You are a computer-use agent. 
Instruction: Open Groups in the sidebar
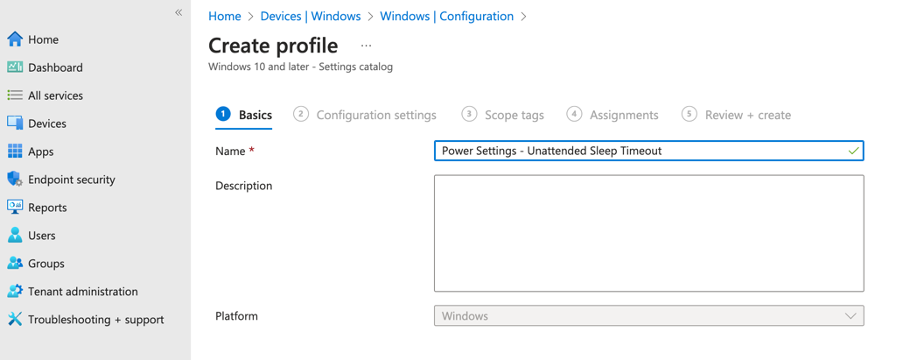(x=46, y=263)
